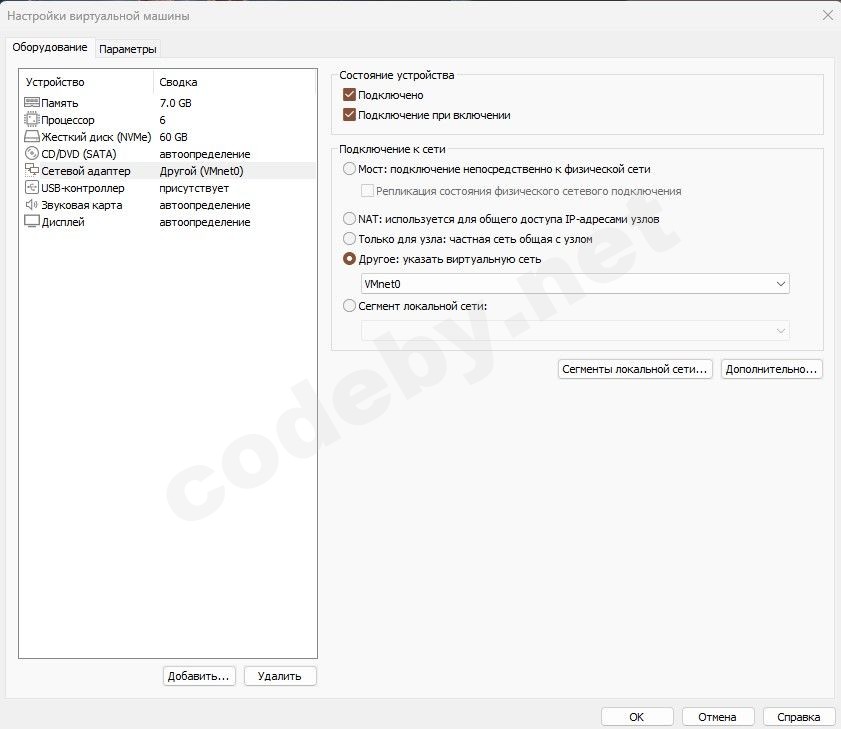
Task: Click the CD/DVD (SATA) disc icon
Action: click(x=32, y=153)
